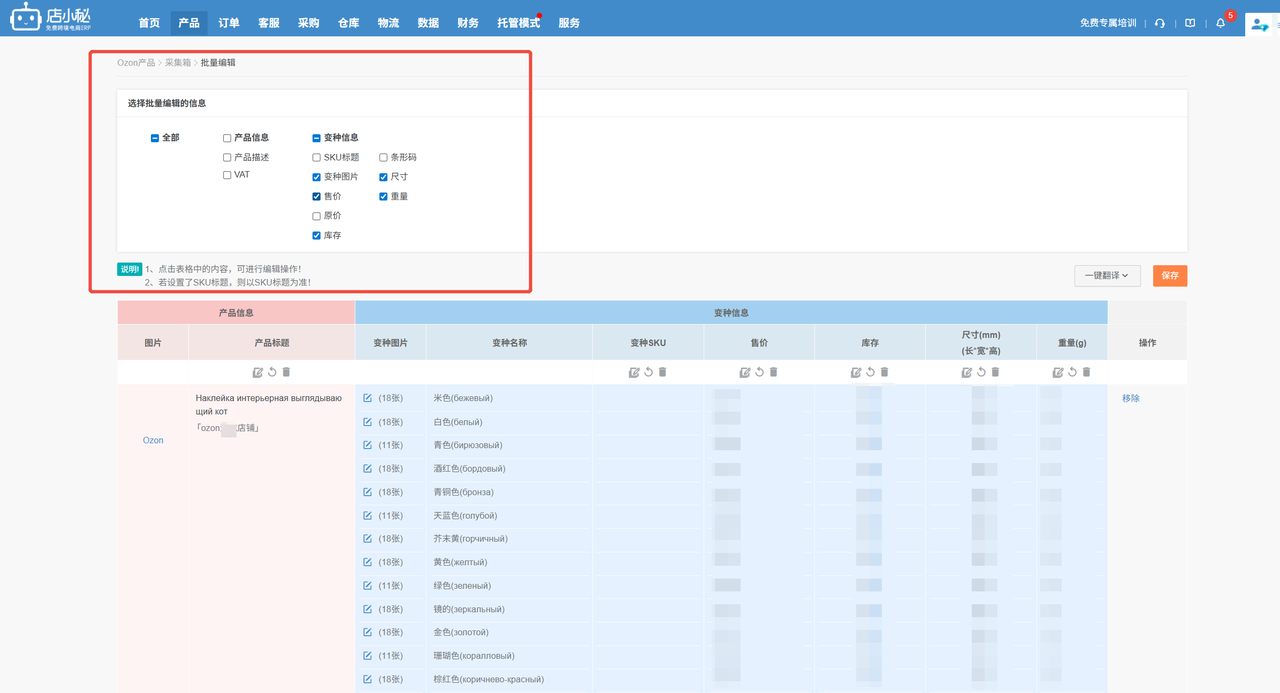Open notifications bell with badge 5
This screenshot has width=1280, height=693.
(x=1220, y=23)
